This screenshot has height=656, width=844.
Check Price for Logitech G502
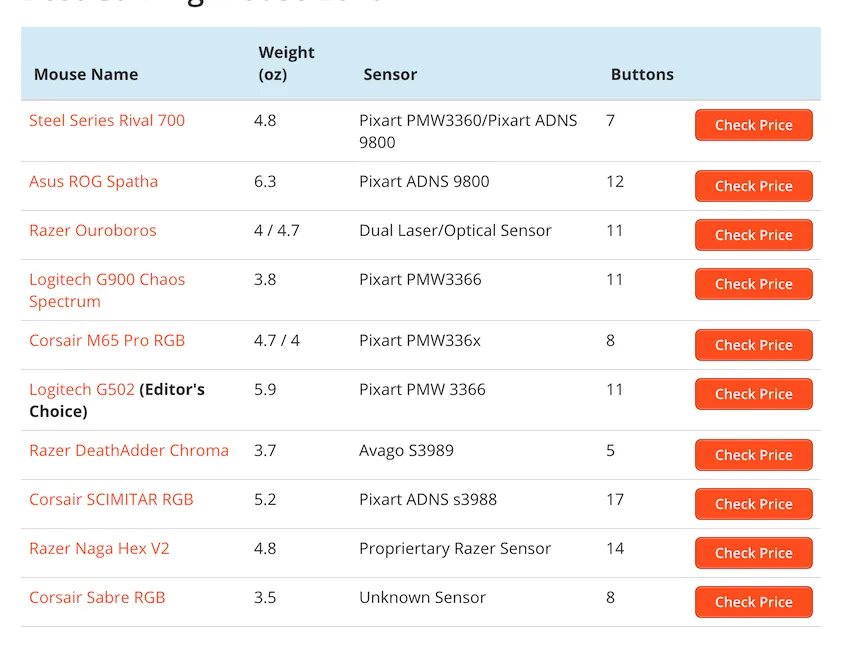[754, 393]
